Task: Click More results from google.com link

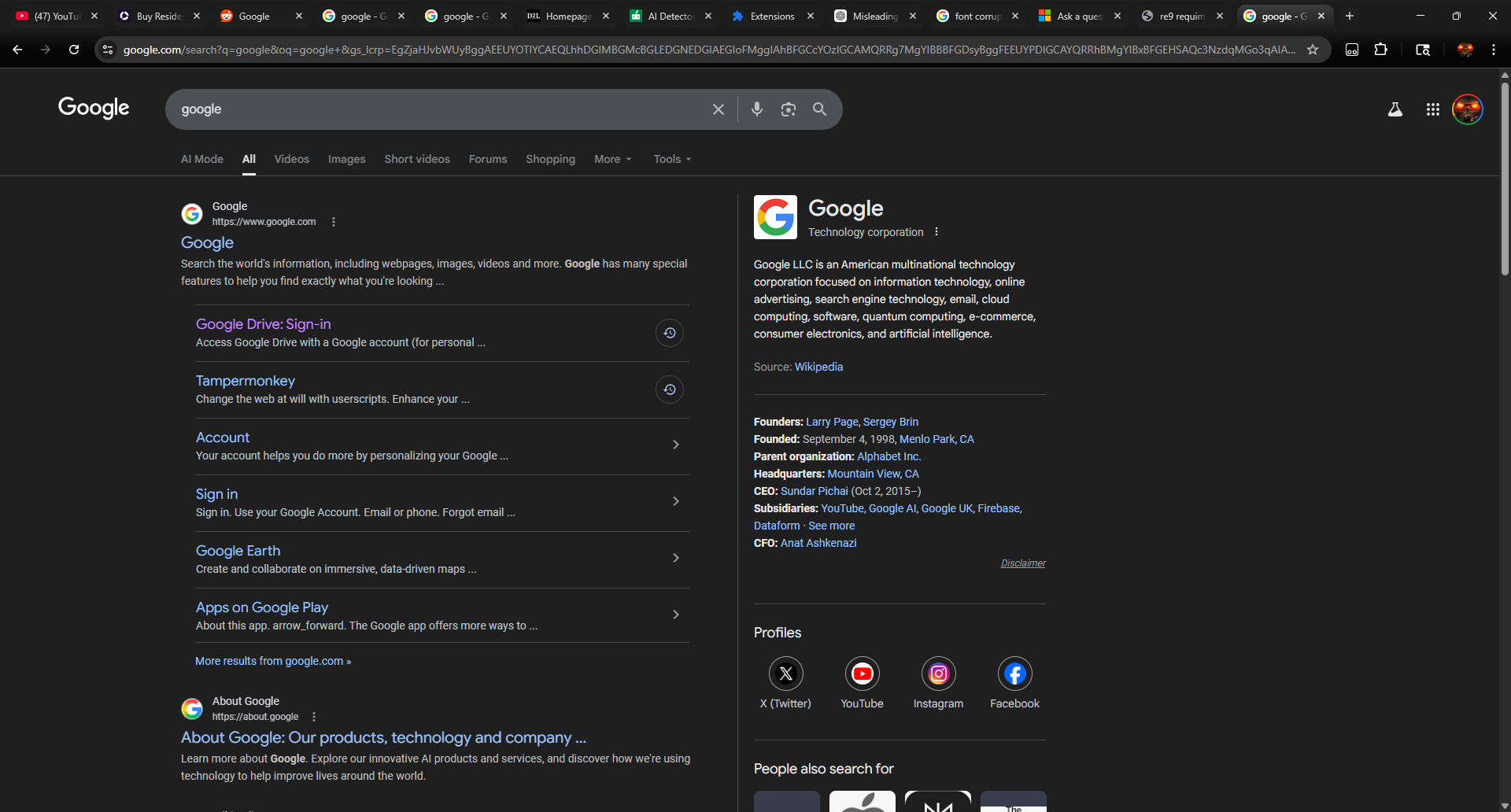Action: click(272, 661)
